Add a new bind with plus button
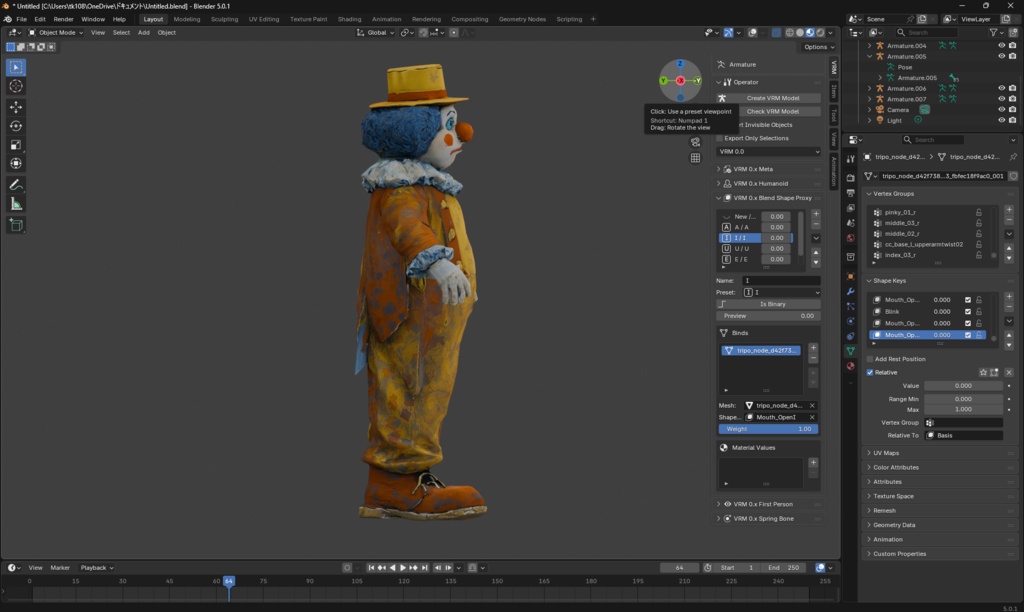This screenshot has width=1024, height=612. [813, 348]
